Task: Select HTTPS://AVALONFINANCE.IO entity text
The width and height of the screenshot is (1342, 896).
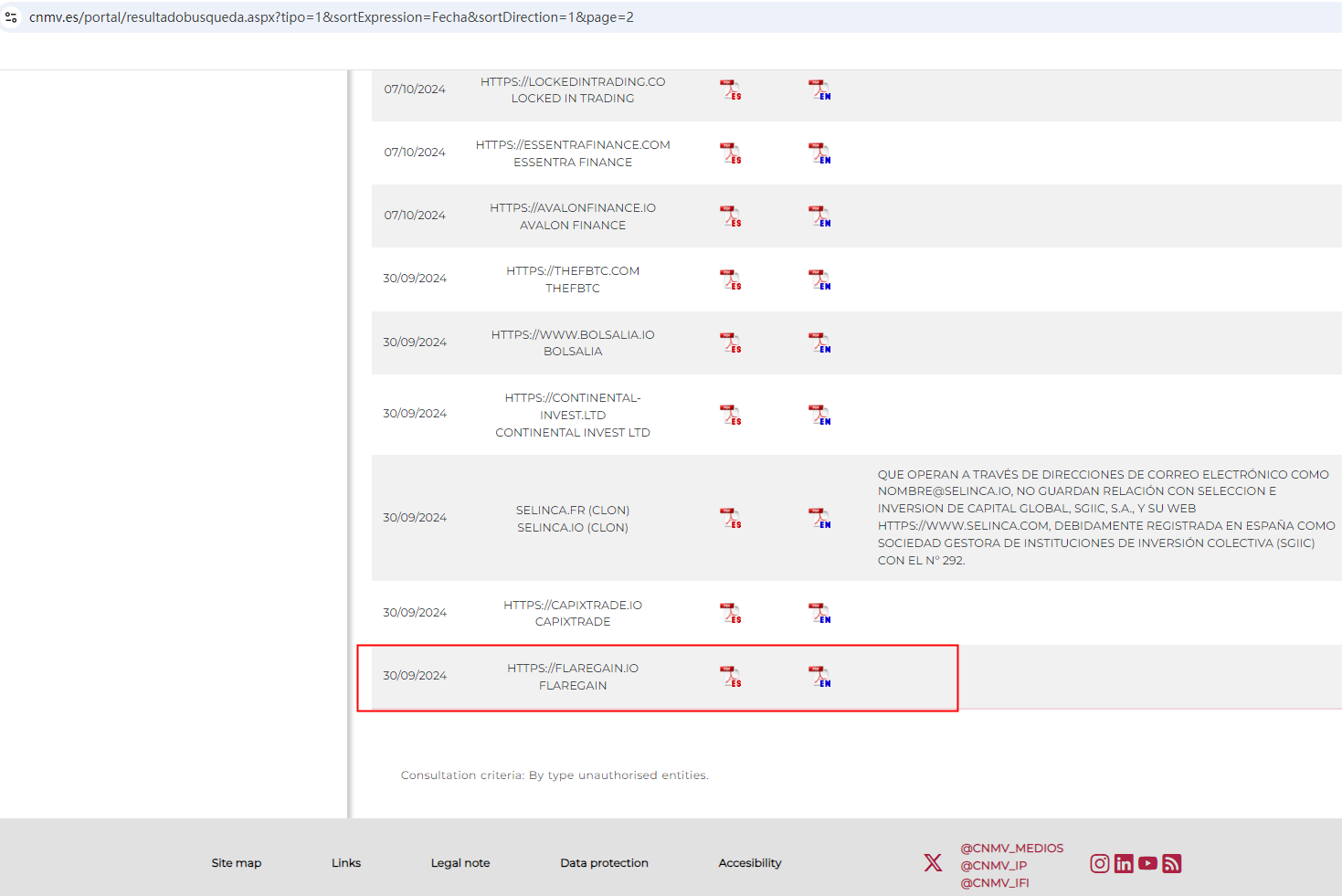Action: tap(573, 207)
